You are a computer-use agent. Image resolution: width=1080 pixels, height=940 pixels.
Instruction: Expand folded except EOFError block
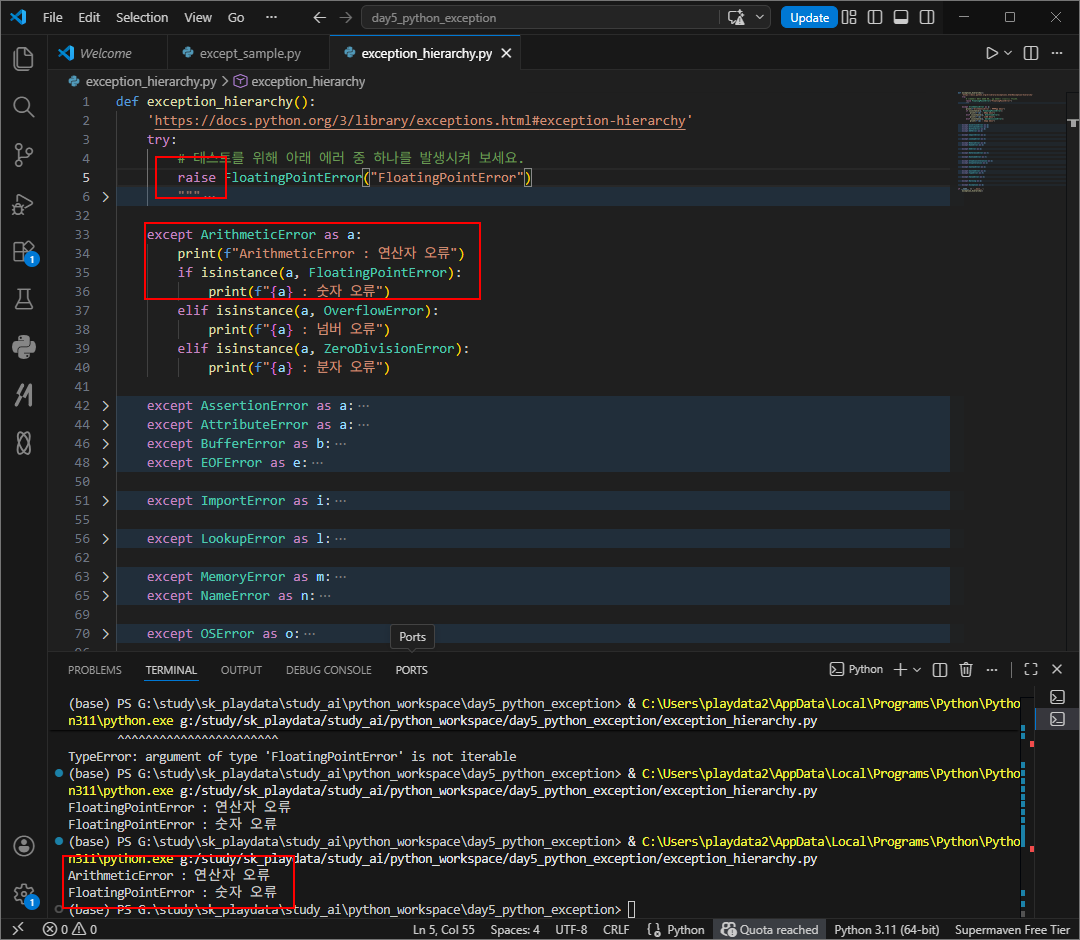[x=105, y=463]
